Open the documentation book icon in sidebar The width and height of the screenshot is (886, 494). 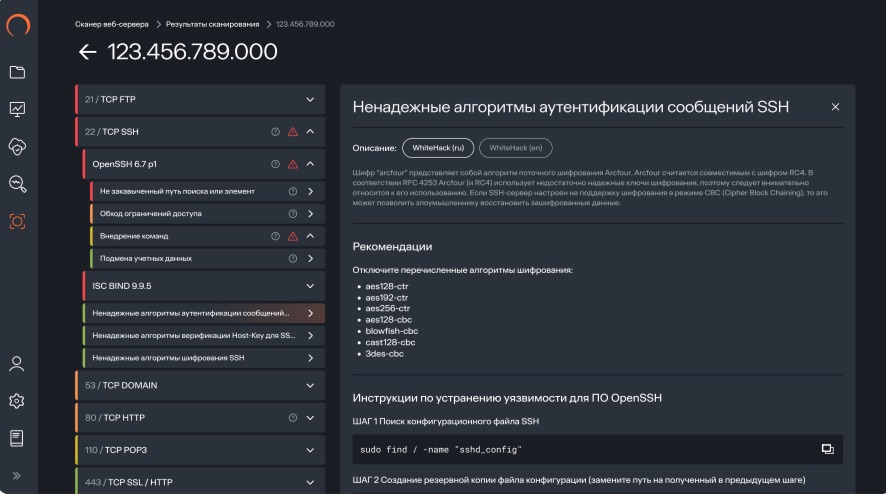point(17,438)
